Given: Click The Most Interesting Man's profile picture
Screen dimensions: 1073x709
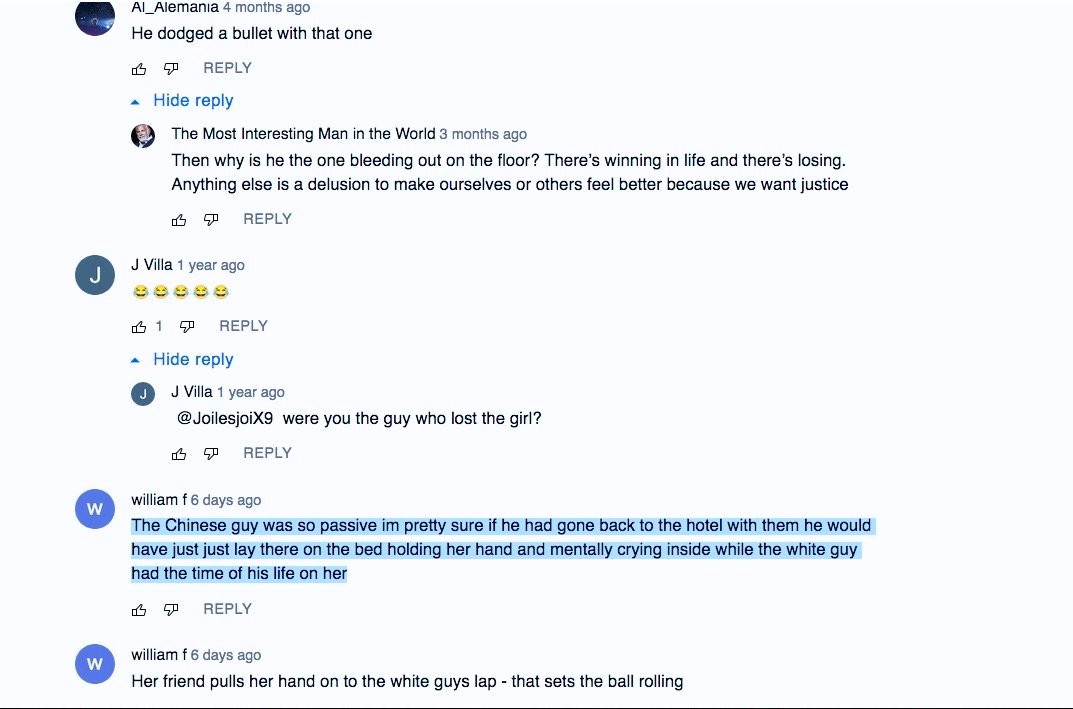Looking at the screenshot, I should (143, 136).
